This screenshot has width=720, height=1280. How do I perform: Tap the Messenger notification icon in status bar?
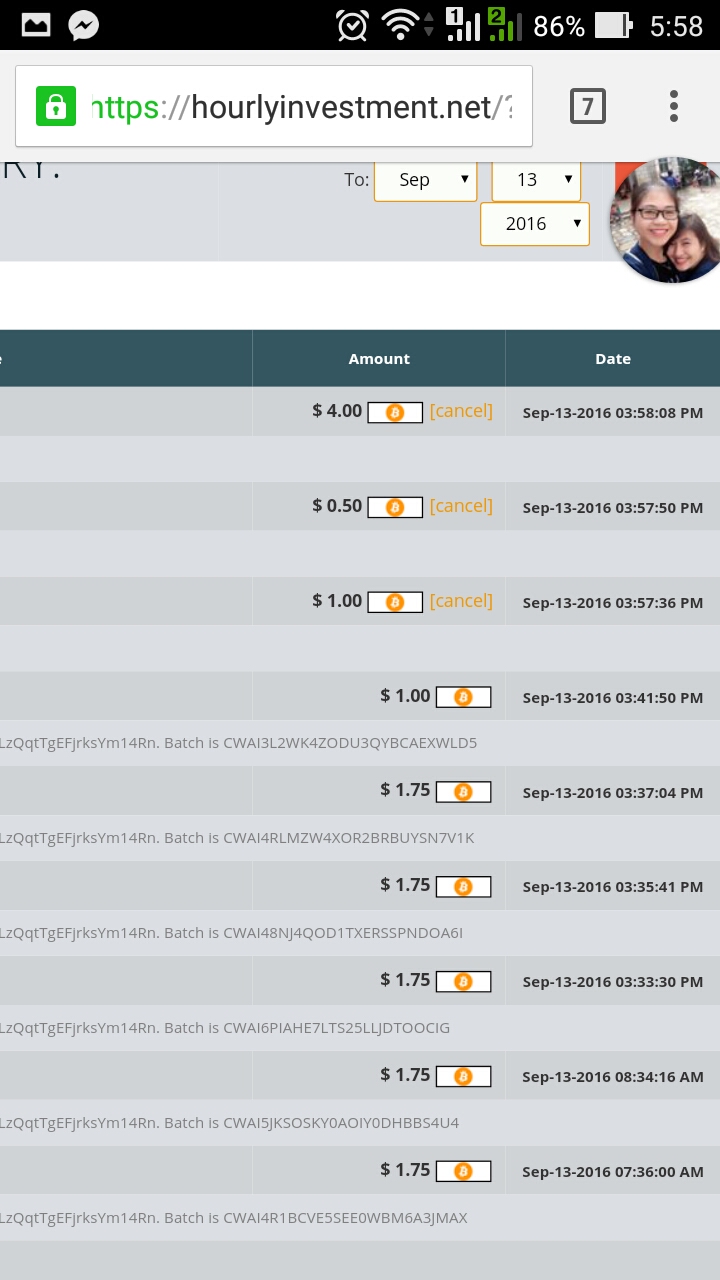pos(83,26)
